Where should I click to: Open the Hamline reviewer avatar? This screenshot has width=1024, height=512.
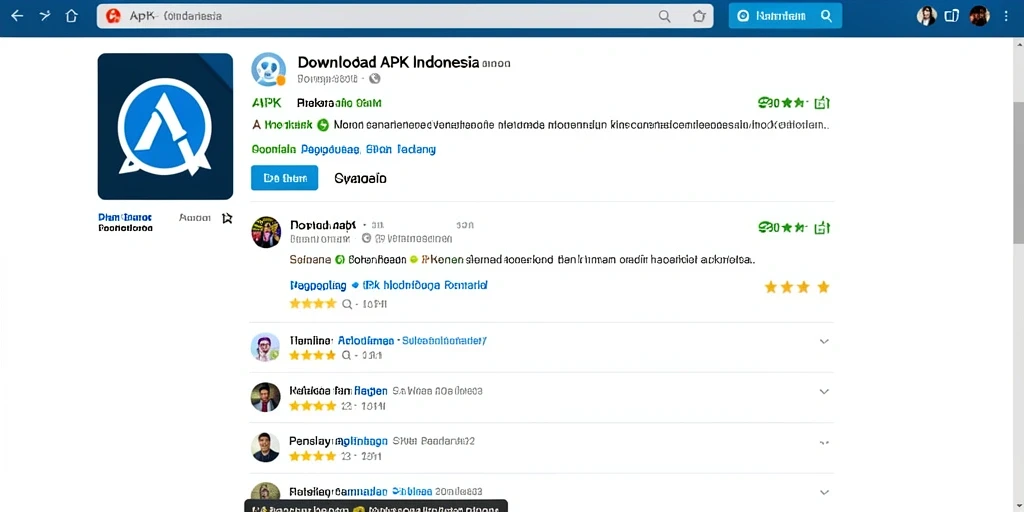pyautogui.click(x=265, y=347)
